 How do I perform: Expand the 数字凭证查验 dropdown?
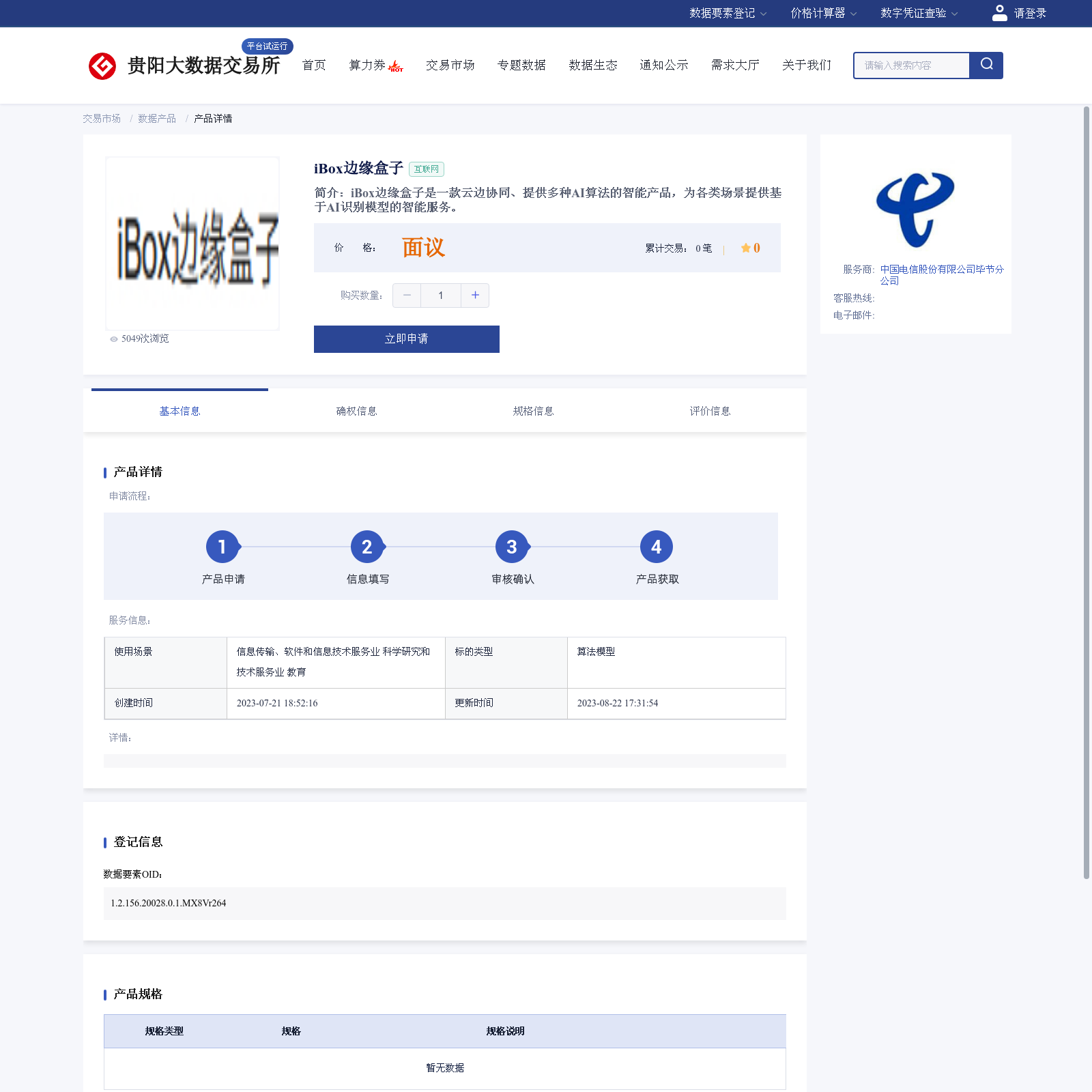[919, 13]
